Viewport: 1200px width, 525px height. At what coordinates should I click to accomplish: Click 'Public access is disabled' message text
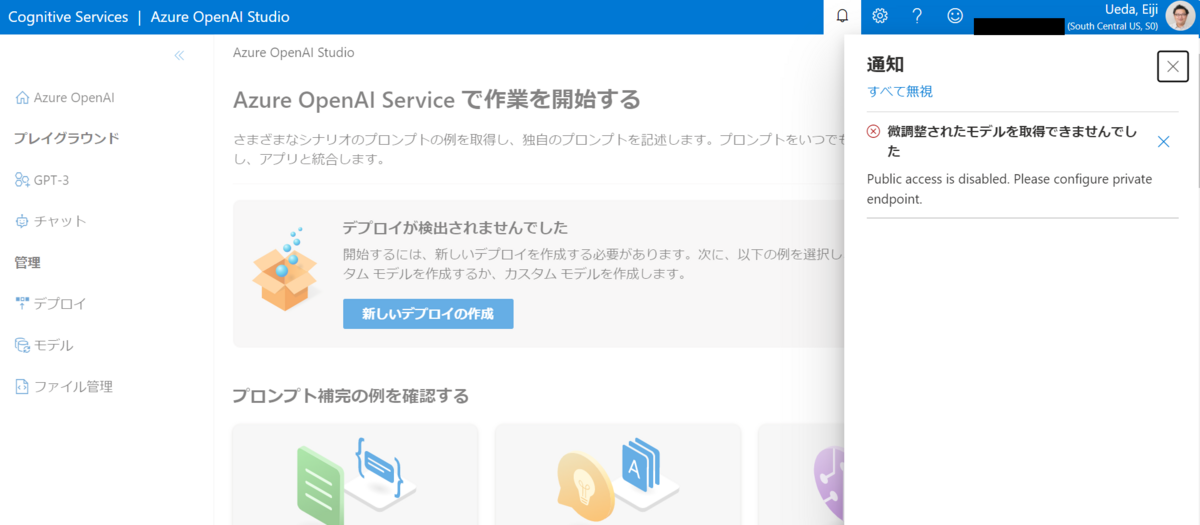pos(1009,189)
